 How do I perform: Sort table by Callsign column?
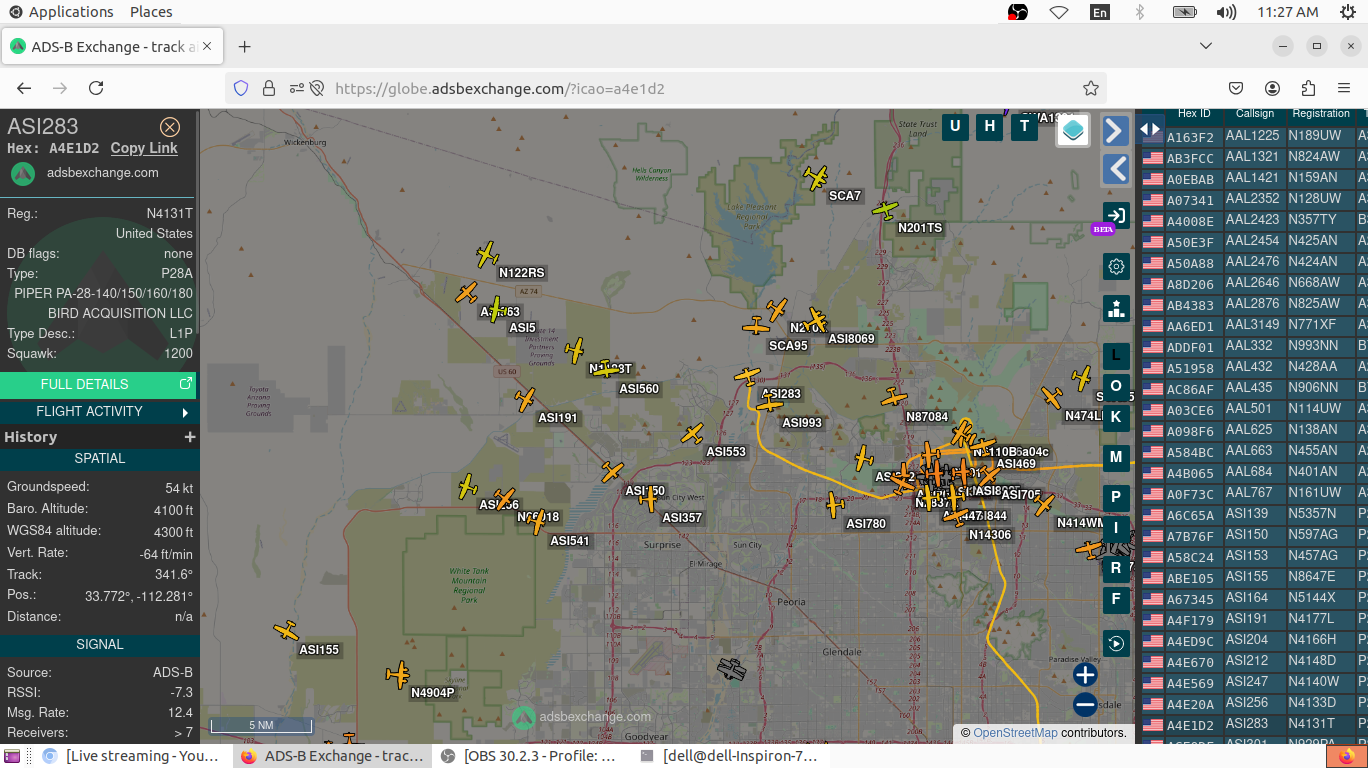click(1255, 114)
